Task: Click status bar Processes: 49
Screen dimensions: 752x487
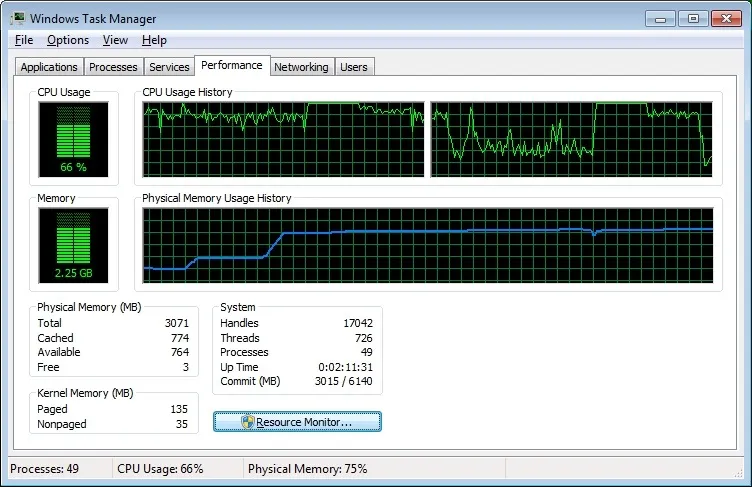Action: tap(45, 469)
